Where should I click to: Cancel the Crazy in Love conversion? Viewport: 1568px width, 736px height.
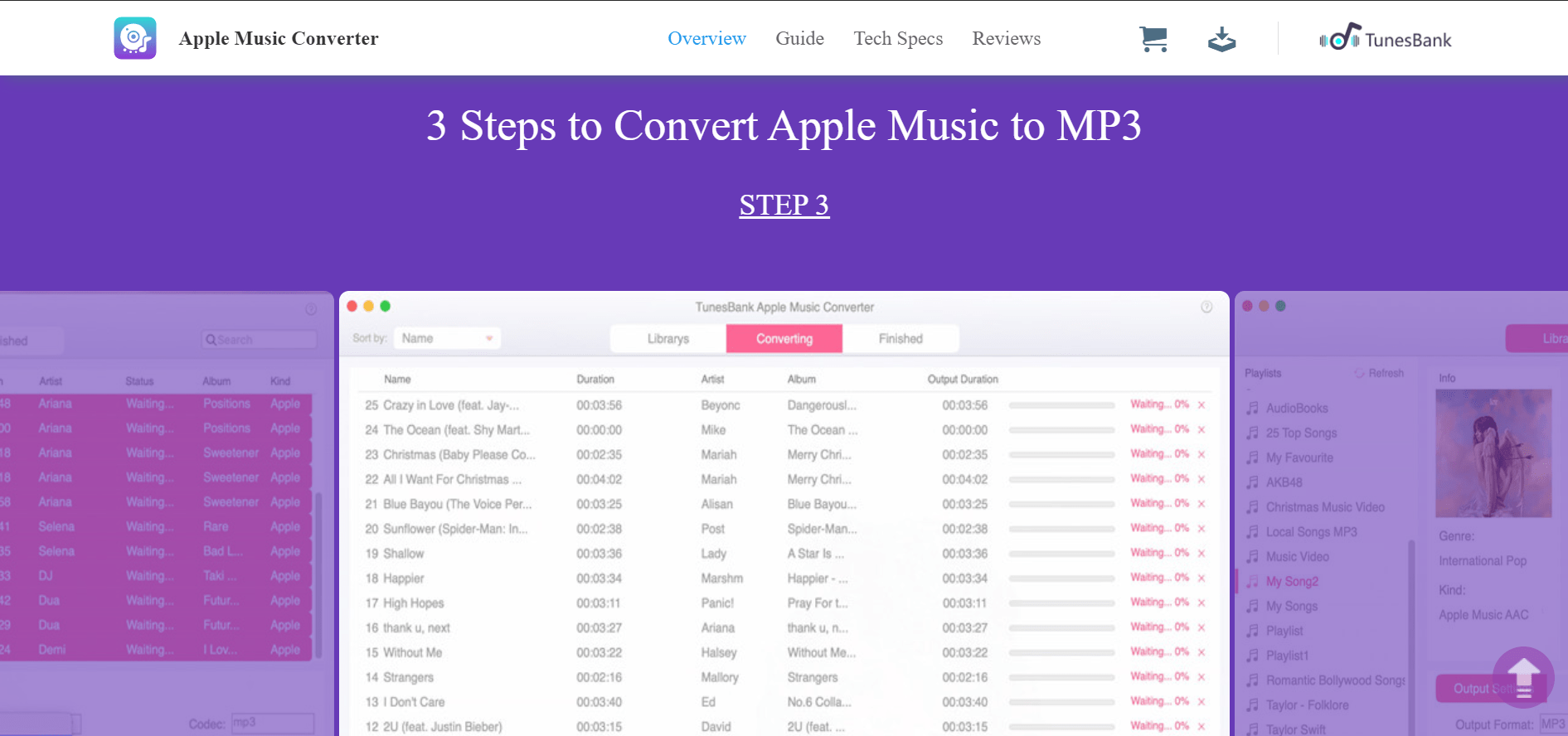[x=1201, y=405]
